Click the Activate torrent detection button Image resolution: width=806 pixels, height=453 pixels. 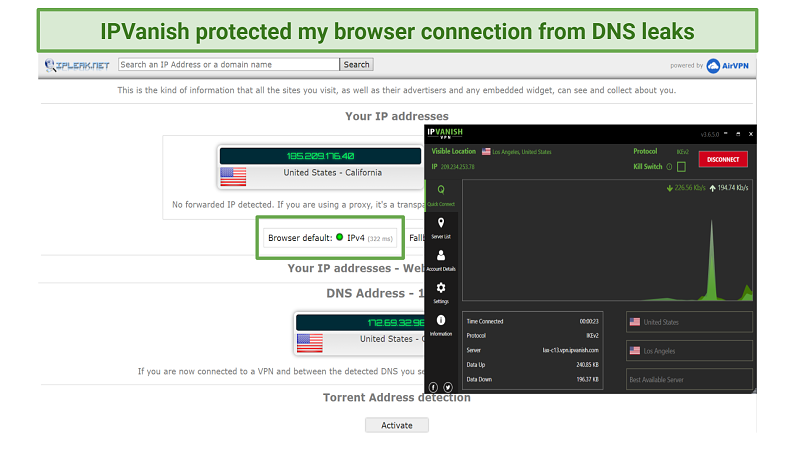pyautogui.click(x=397, y=425)
